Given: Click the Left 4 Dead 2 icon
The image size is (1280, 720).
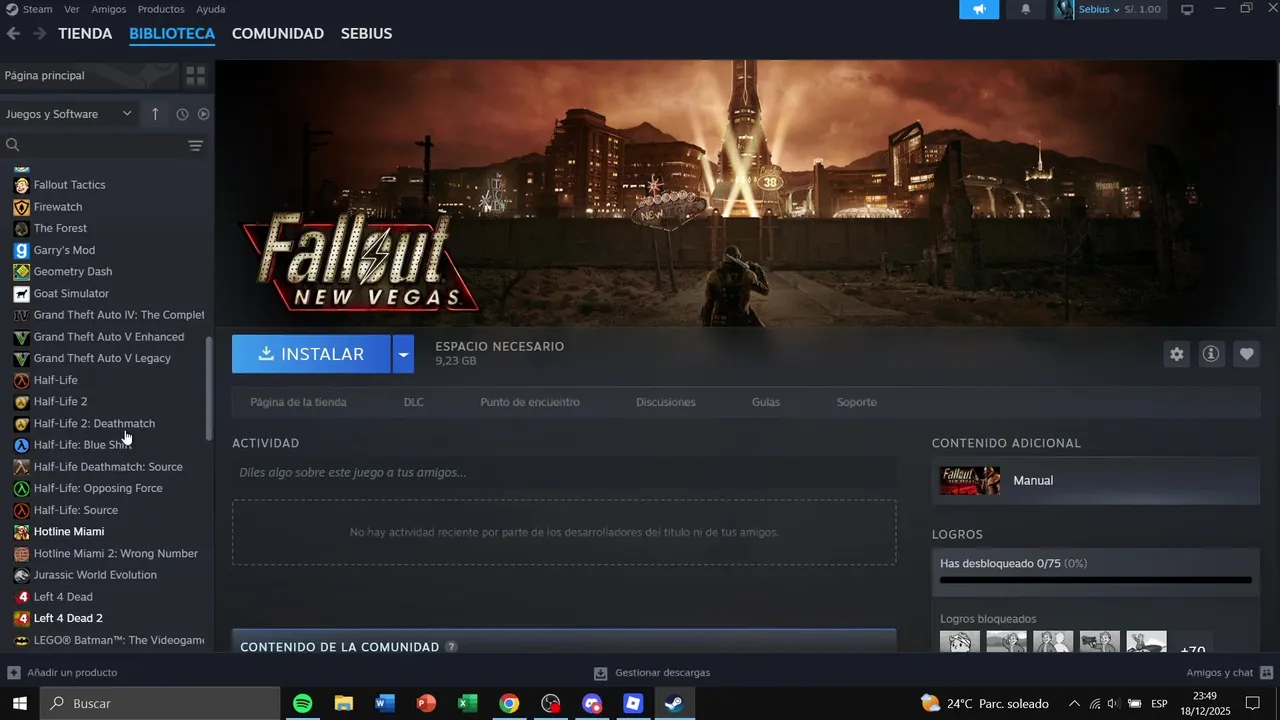Looking at the screenshot, I should click(21, 619).
